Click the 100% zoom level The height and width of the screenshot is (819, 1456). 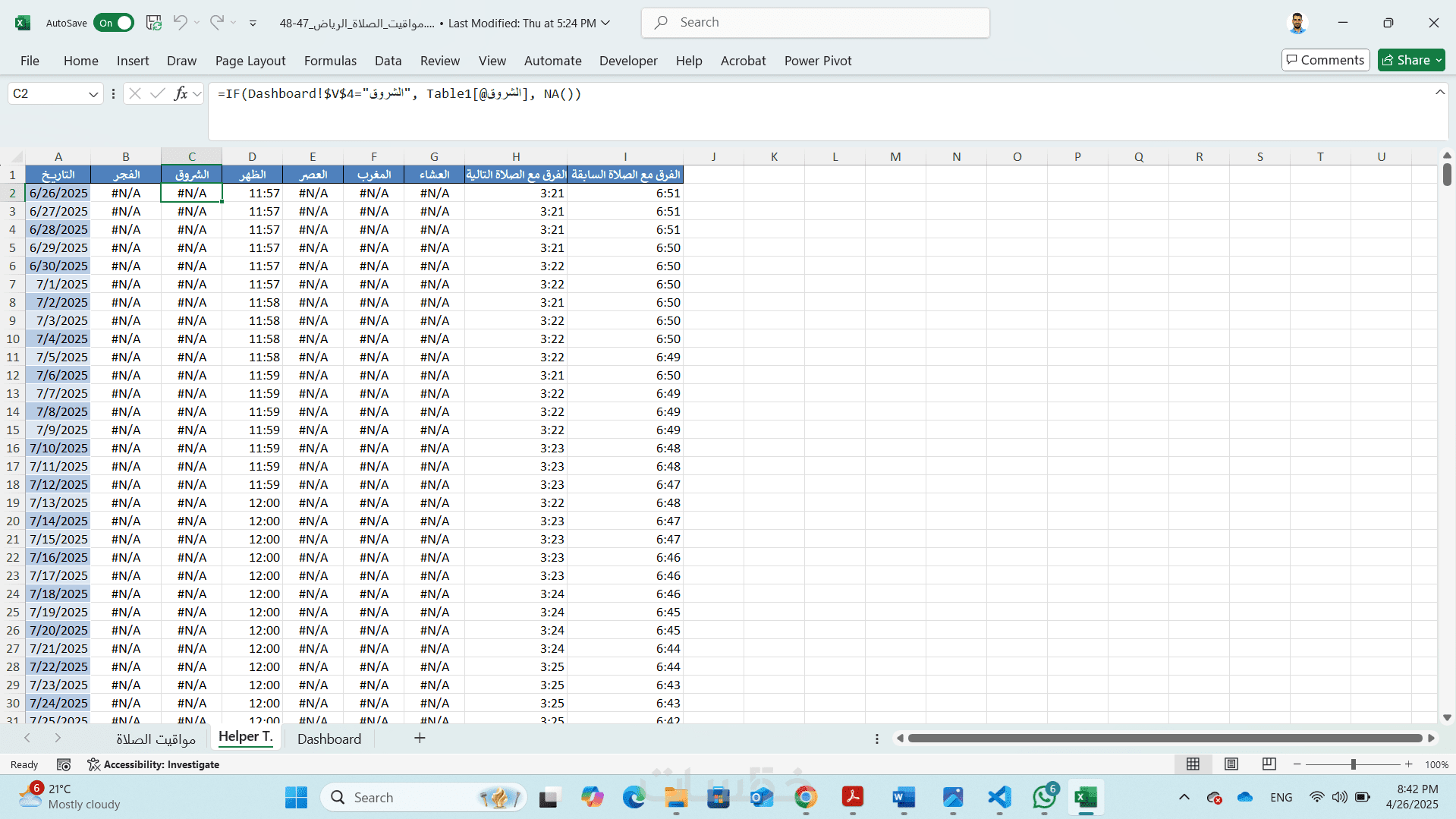tap(1436, 764)
